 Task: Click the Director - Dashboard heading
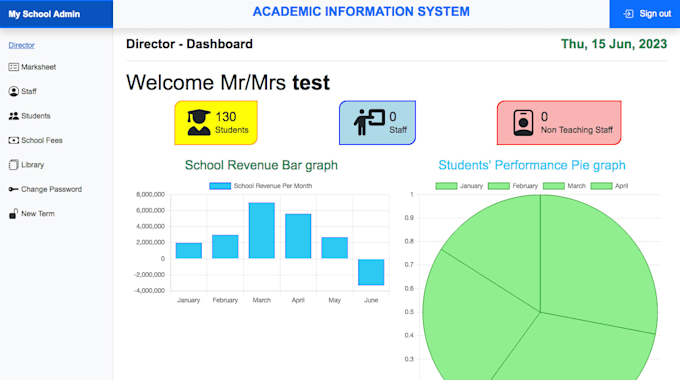[189, 44]
